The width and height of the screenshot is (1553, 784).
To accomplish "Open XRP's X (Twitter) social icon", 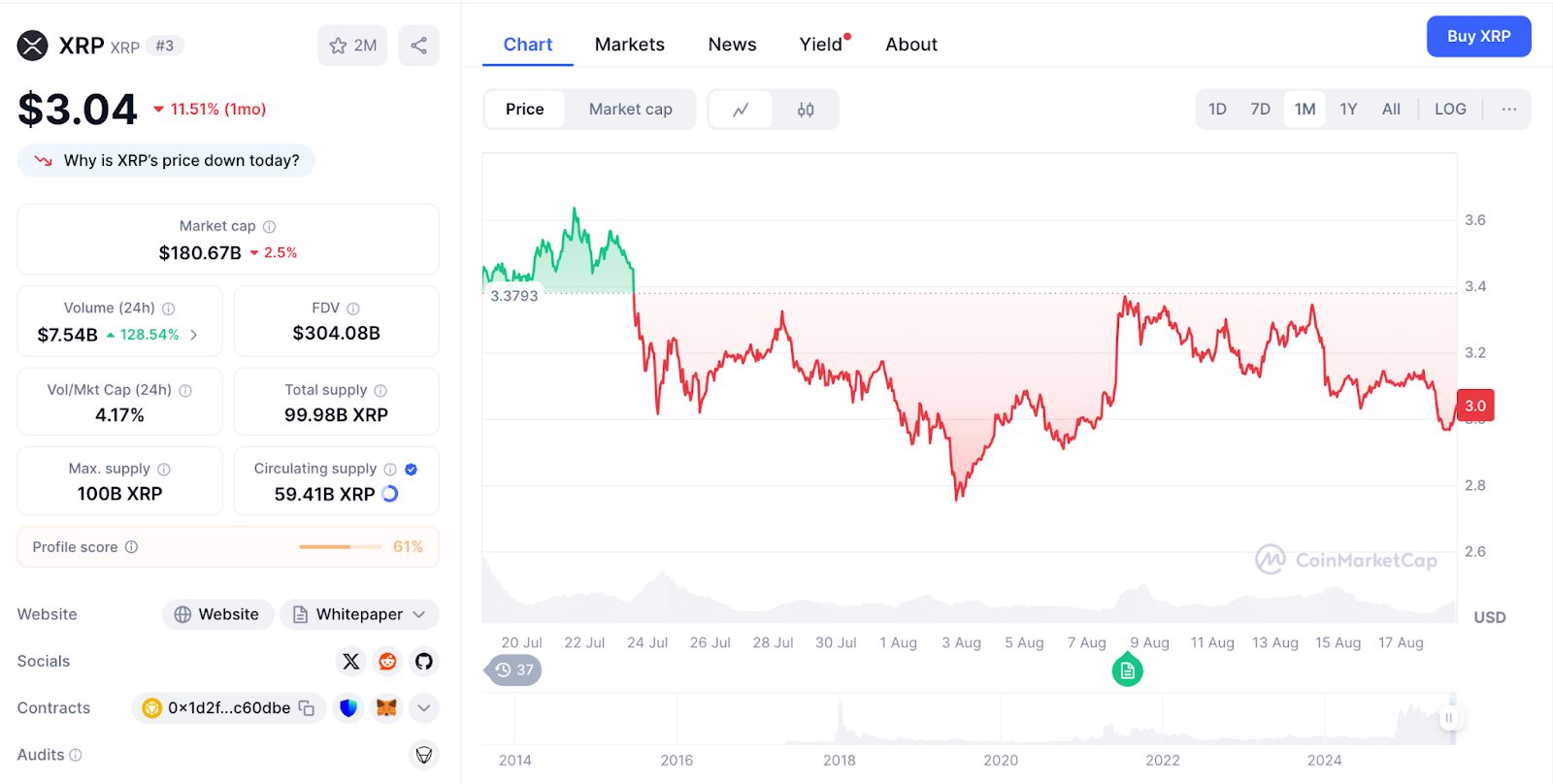I will (349, 661).
